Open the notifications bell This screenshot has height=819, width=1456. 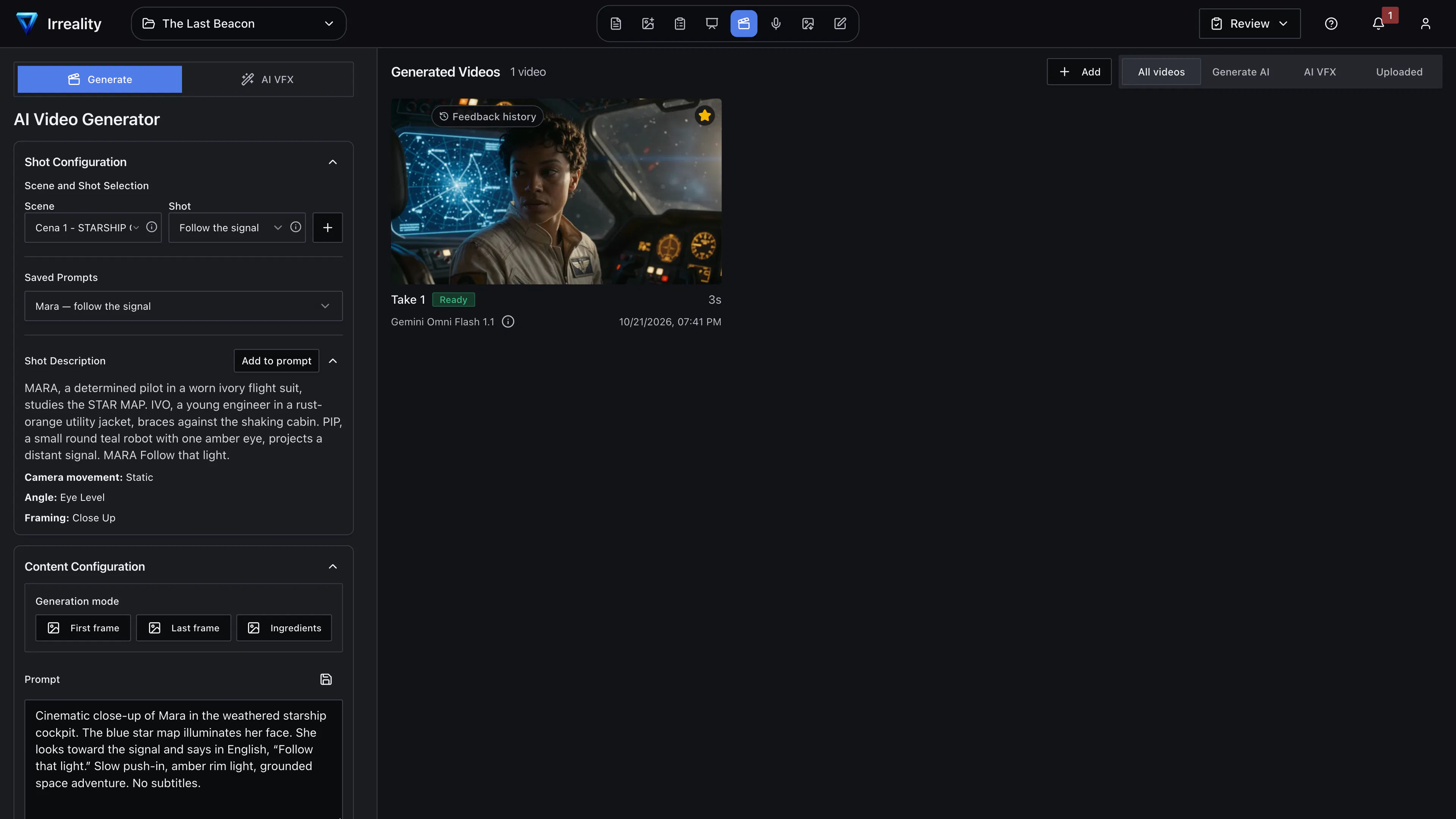click(1378, 24)
